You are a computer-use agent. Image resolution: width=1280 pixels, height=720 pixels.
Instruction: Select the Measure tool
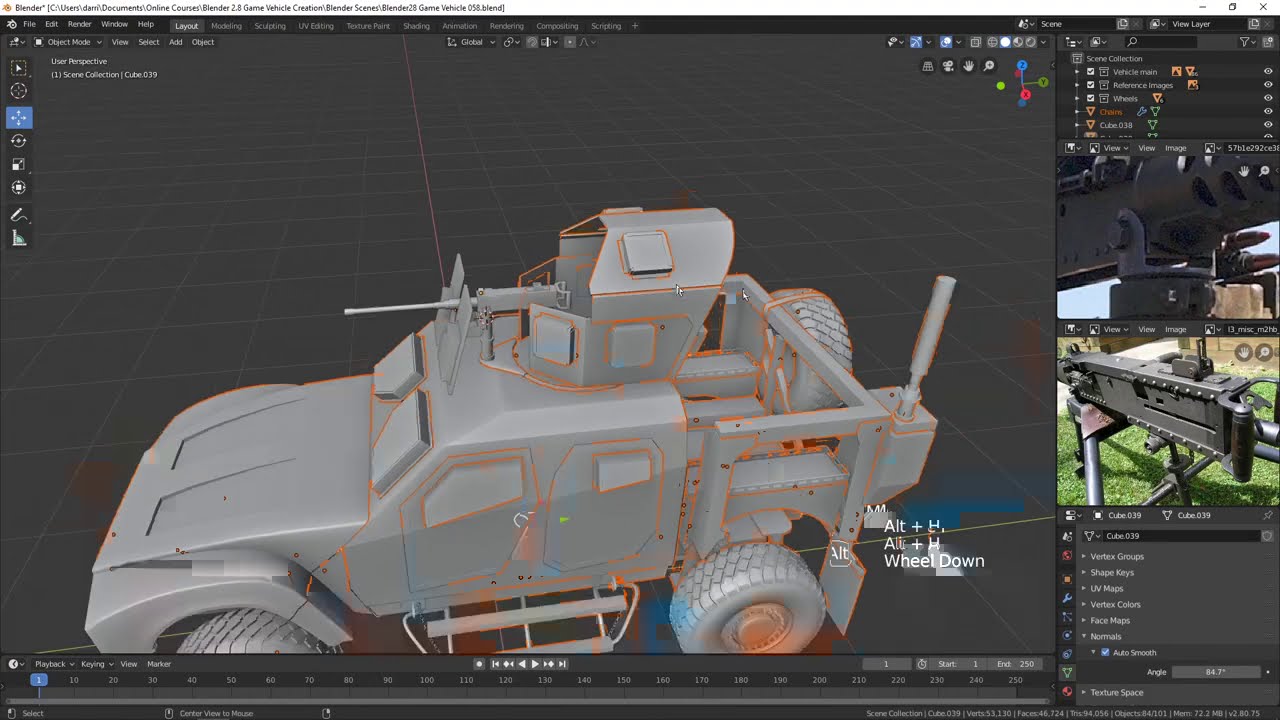click(x=18, y=238)
